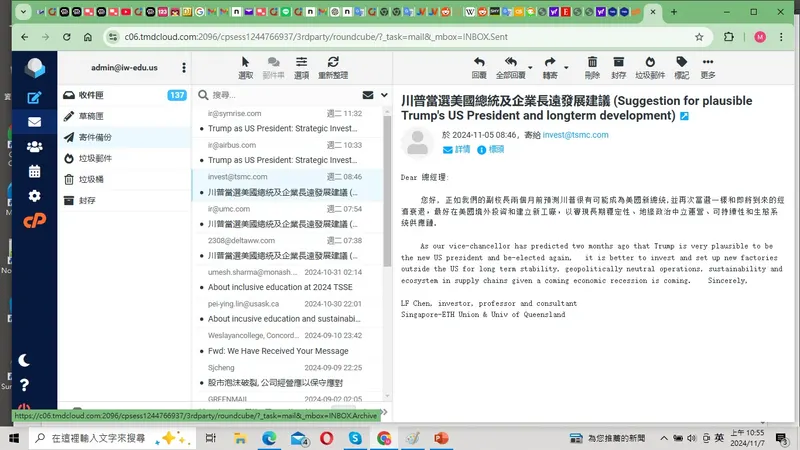Open the help question mark icon
The image size is (800, 450).
pyautogui.click(x=24, y=385)
